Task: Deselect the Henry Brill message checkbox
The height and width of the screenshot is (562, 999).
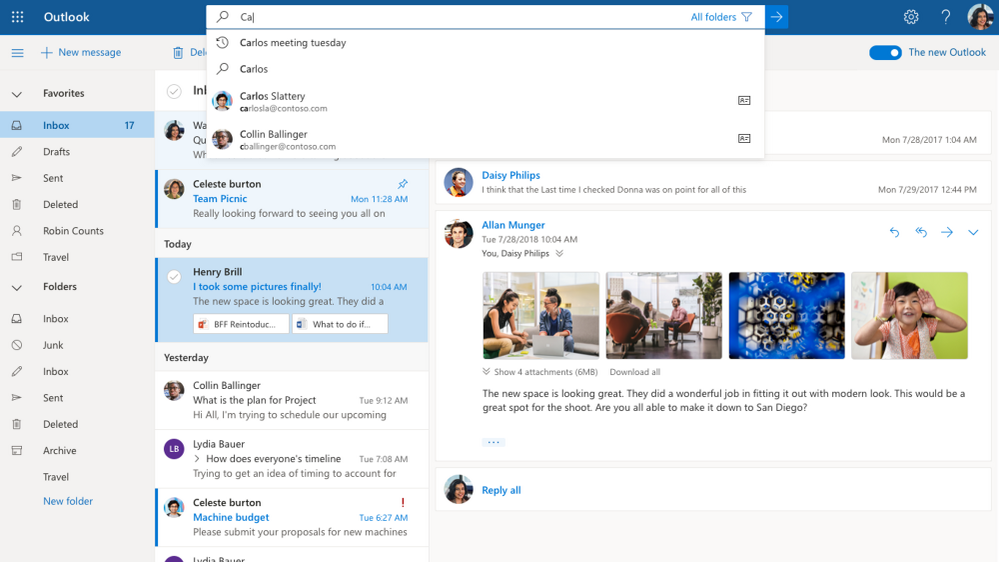Action: 174,277
